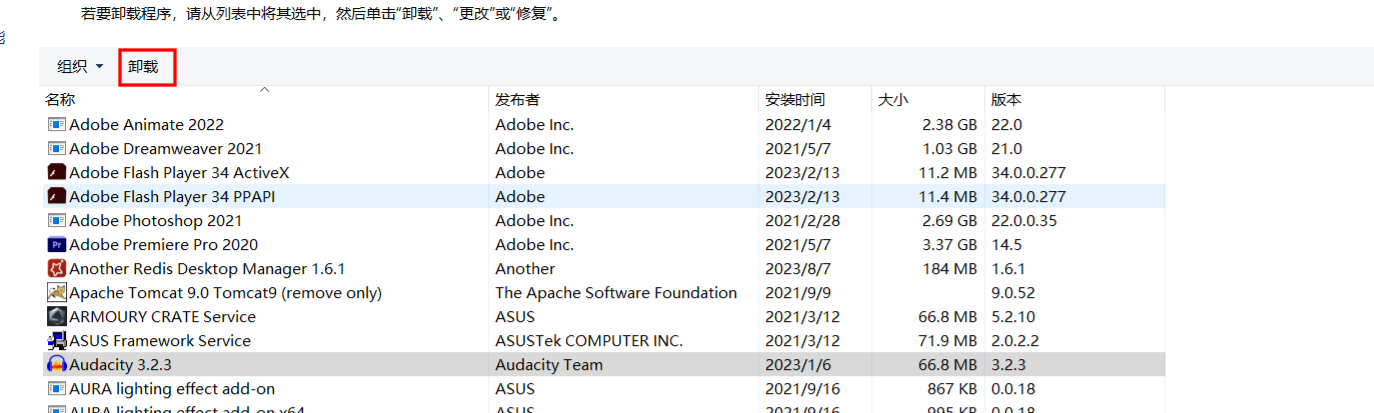Click the Adobe Dreamweaver 2021 icon

point(56,149)
